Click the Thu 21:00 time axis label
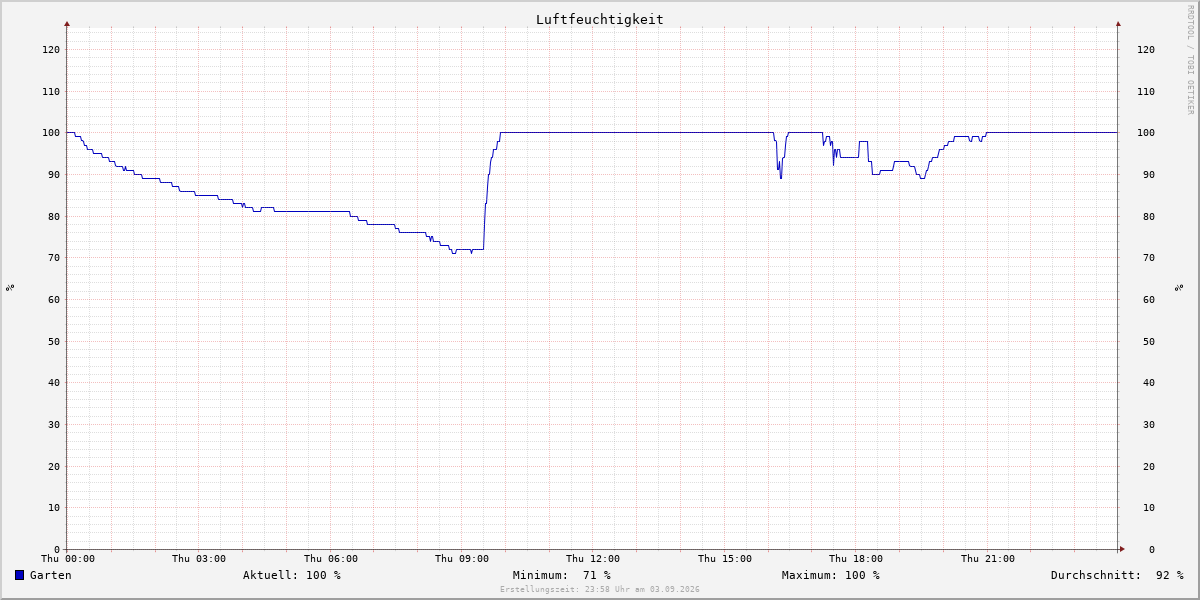The image size is (1200, 600). (x=988, y=558)
